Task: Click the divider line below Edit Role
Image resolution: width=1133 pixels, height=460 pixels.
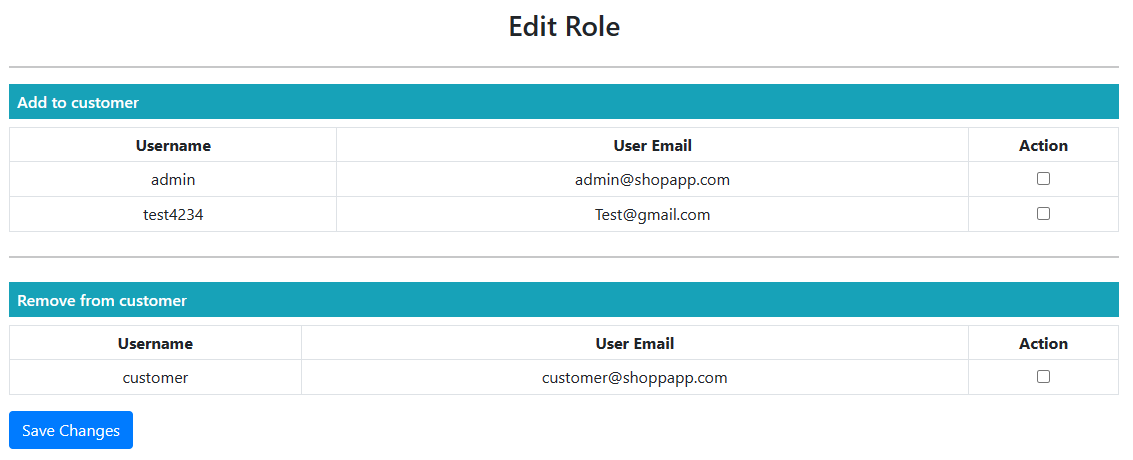Action: [x=564, y=67]
